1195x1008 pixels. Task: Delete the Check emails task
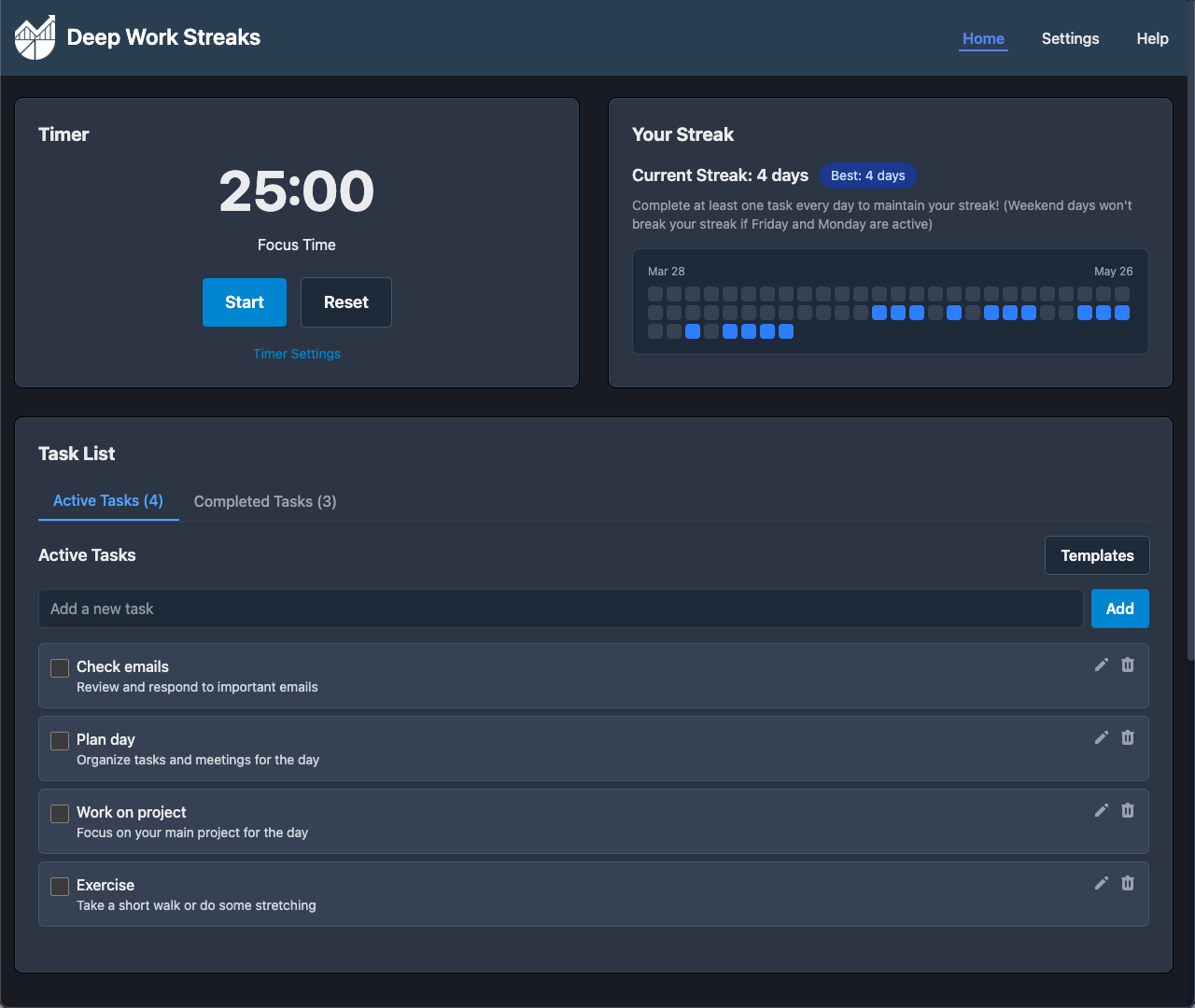[x=1128, y=665]
